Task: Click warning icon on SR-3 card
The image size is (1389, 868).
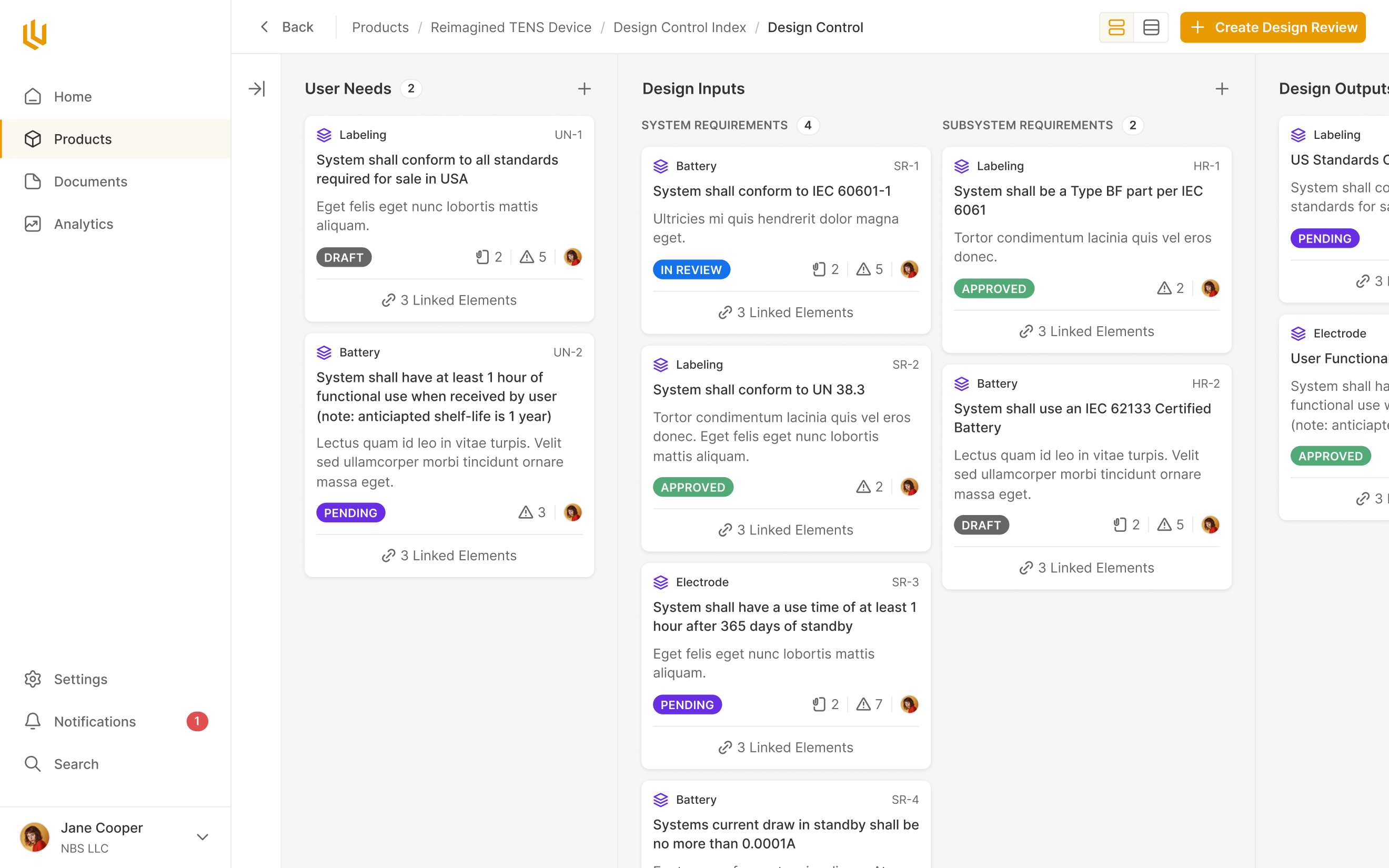Action: point(863,704)
